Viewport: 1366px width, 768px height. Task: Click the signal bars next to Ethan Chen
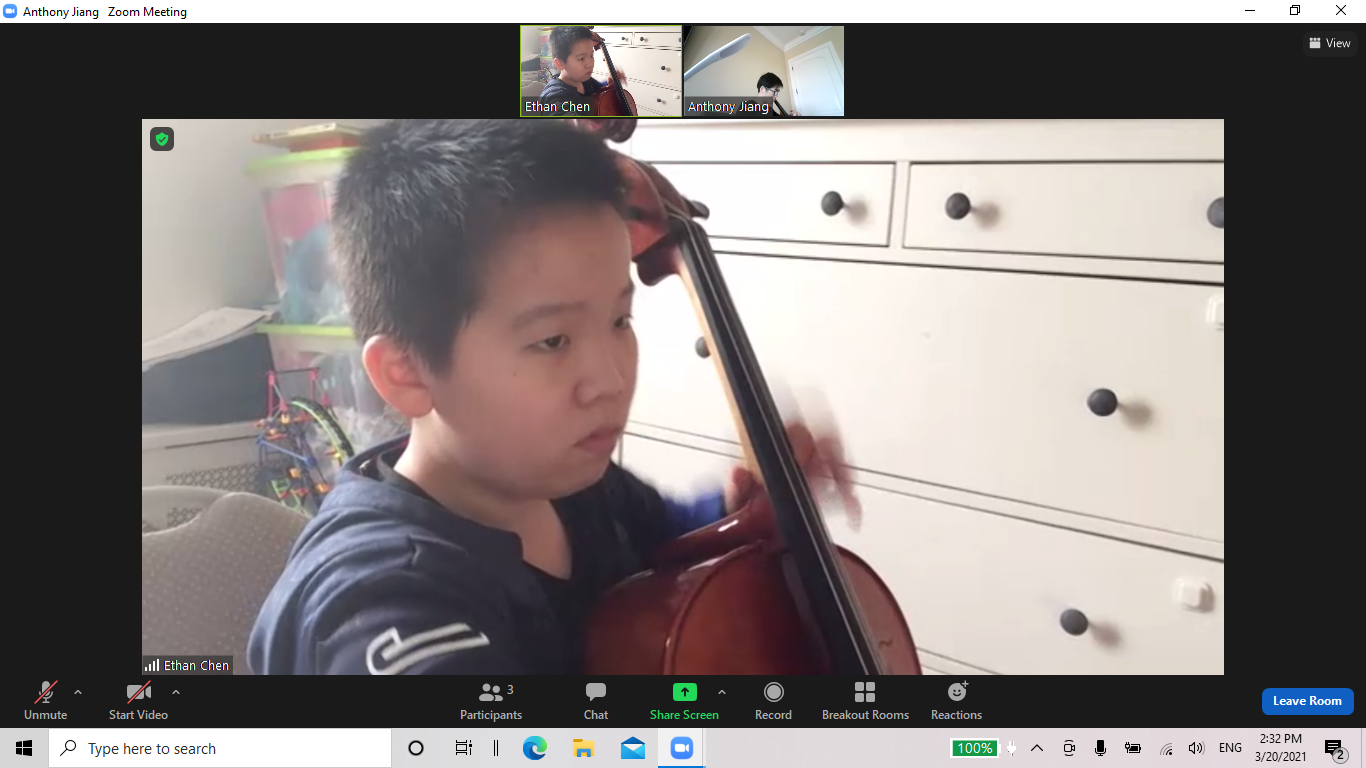tap(152, 665)
